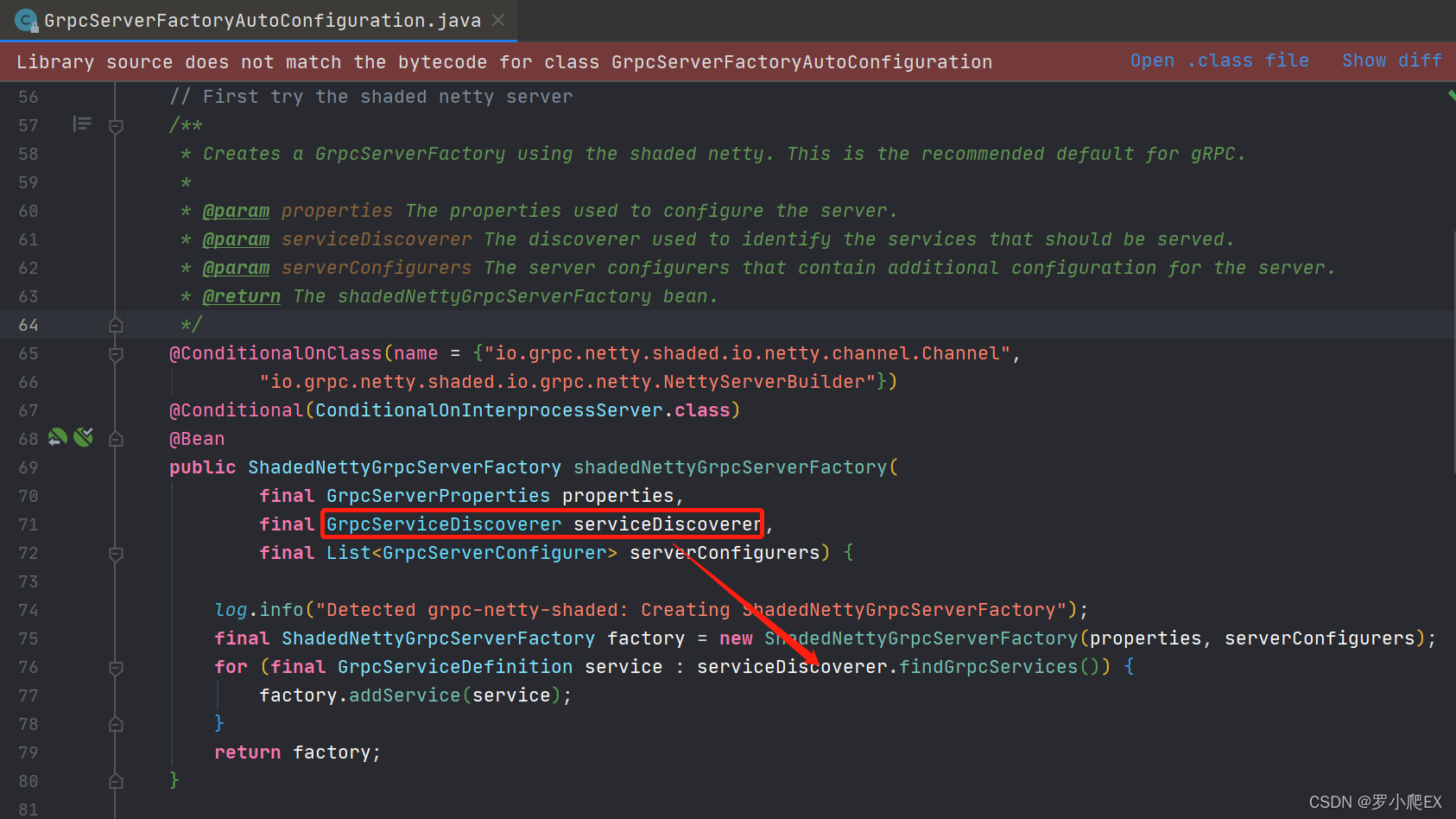The height and width of the screenshot is (819, 1456).
Task: Collapse the Javadoc block using line 57 fold arrow
Action: point(117,124)
